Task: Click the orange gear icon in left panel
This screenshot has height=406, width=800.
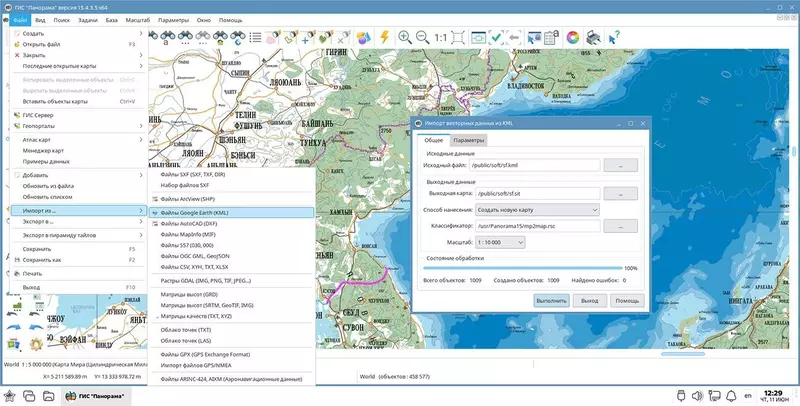Action: point(36,344)
